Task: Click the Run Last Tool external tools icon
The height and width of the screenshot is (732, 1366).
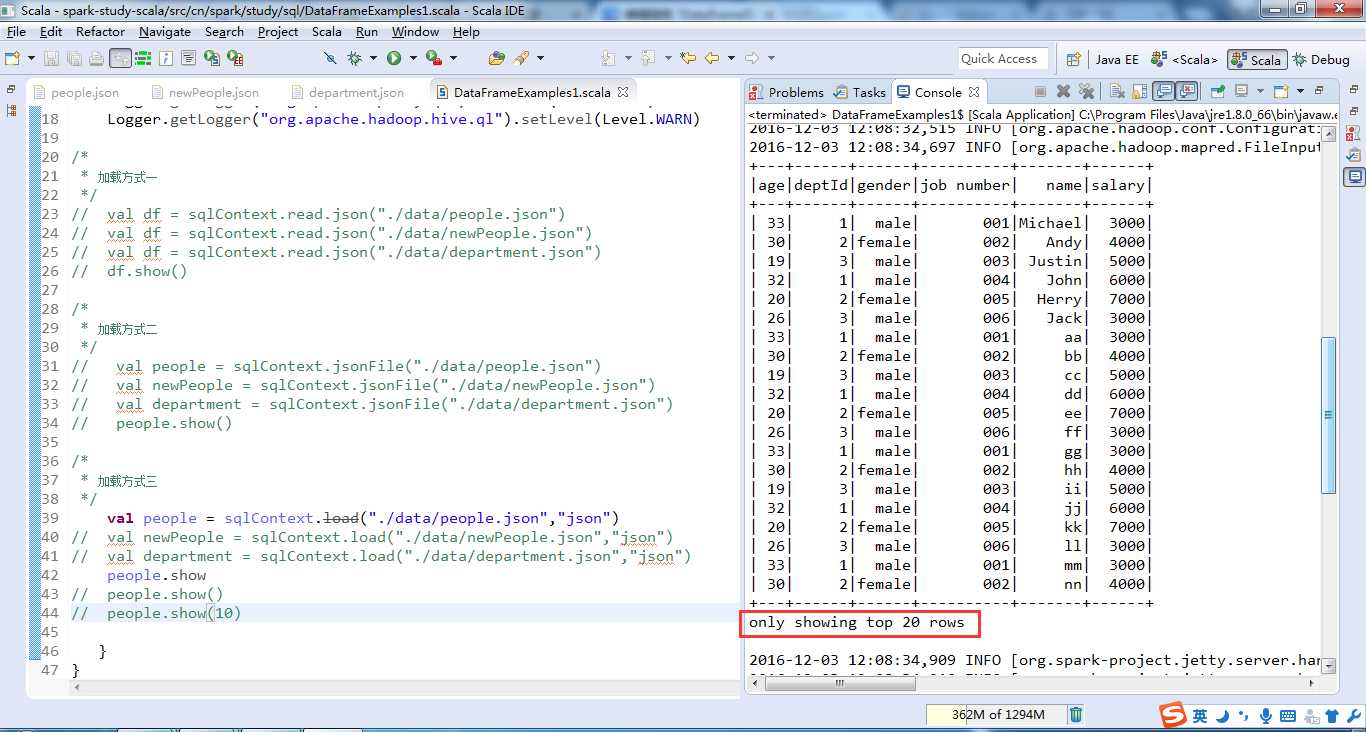Action: pyautogui.click(x=434, y=58)
